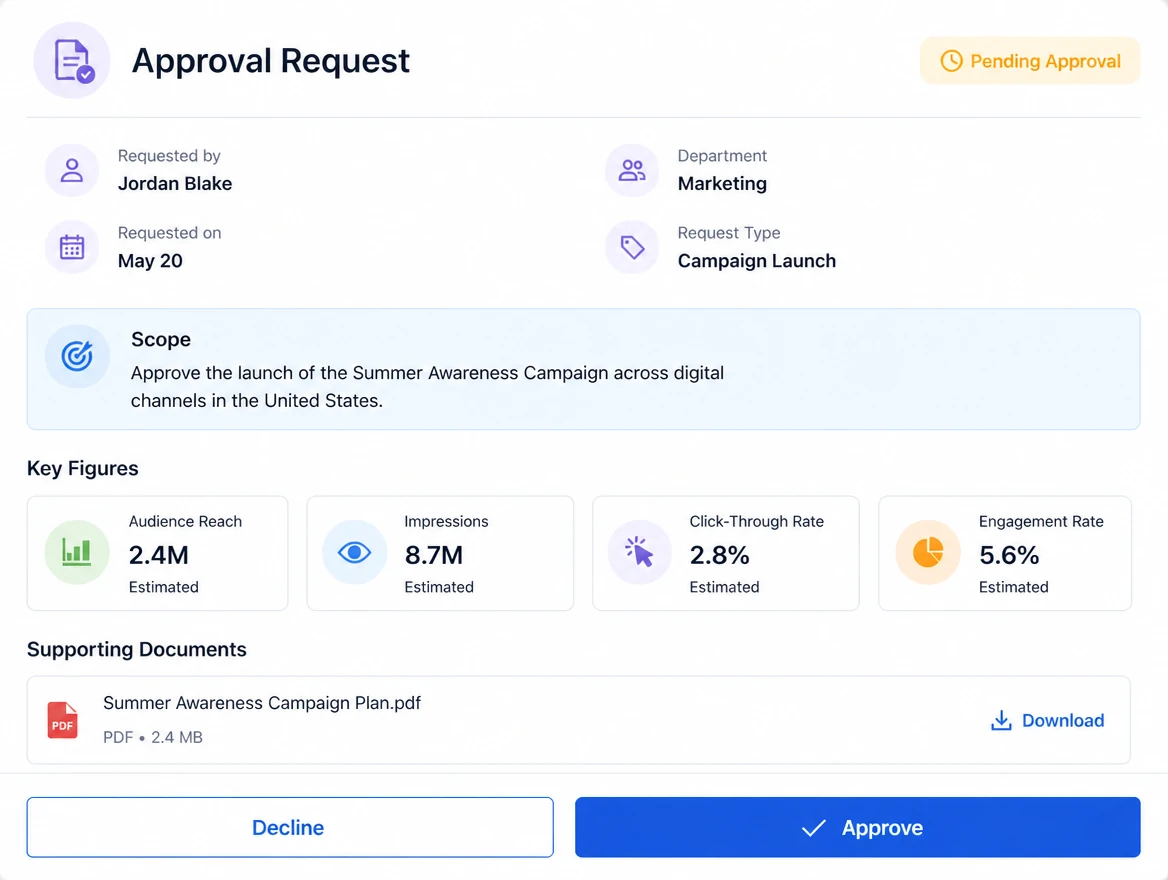Click the requester name Jordan Blake
1168x880 pixels.
(175, 183)
